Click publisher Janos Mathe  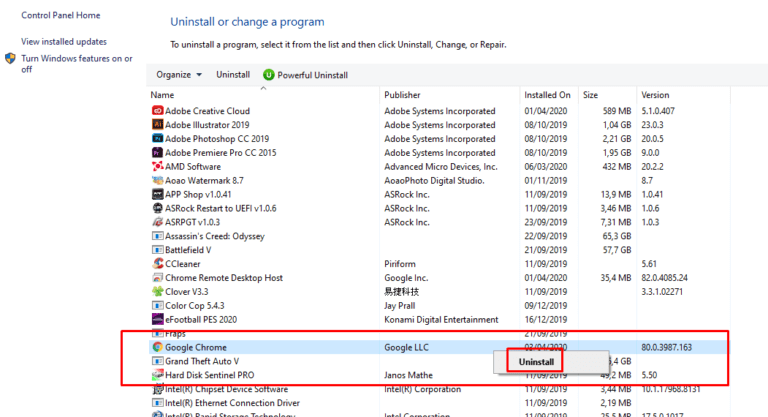point(408,375)
